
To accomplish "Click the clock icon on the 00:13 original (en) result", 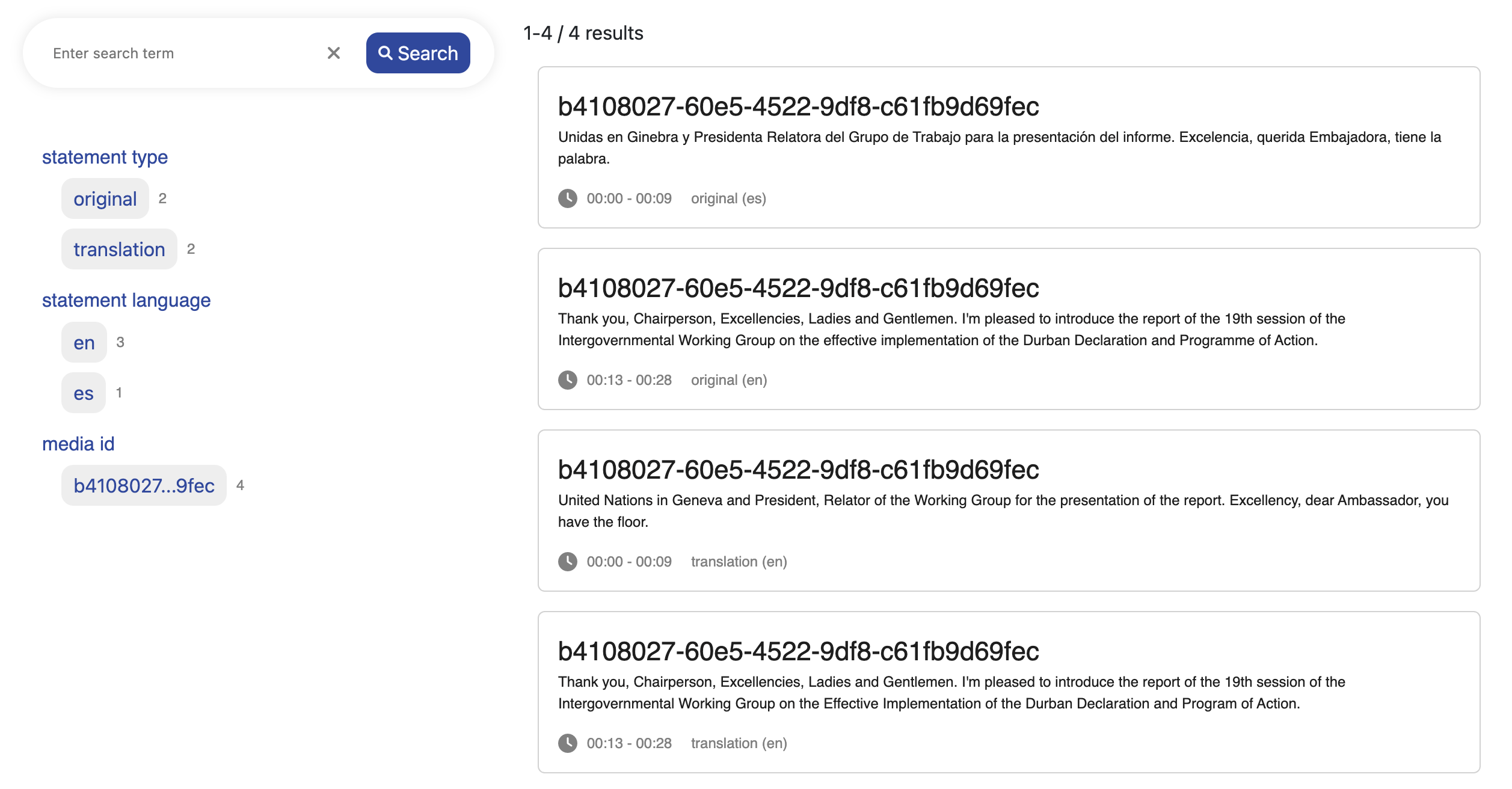I will 567,380.
